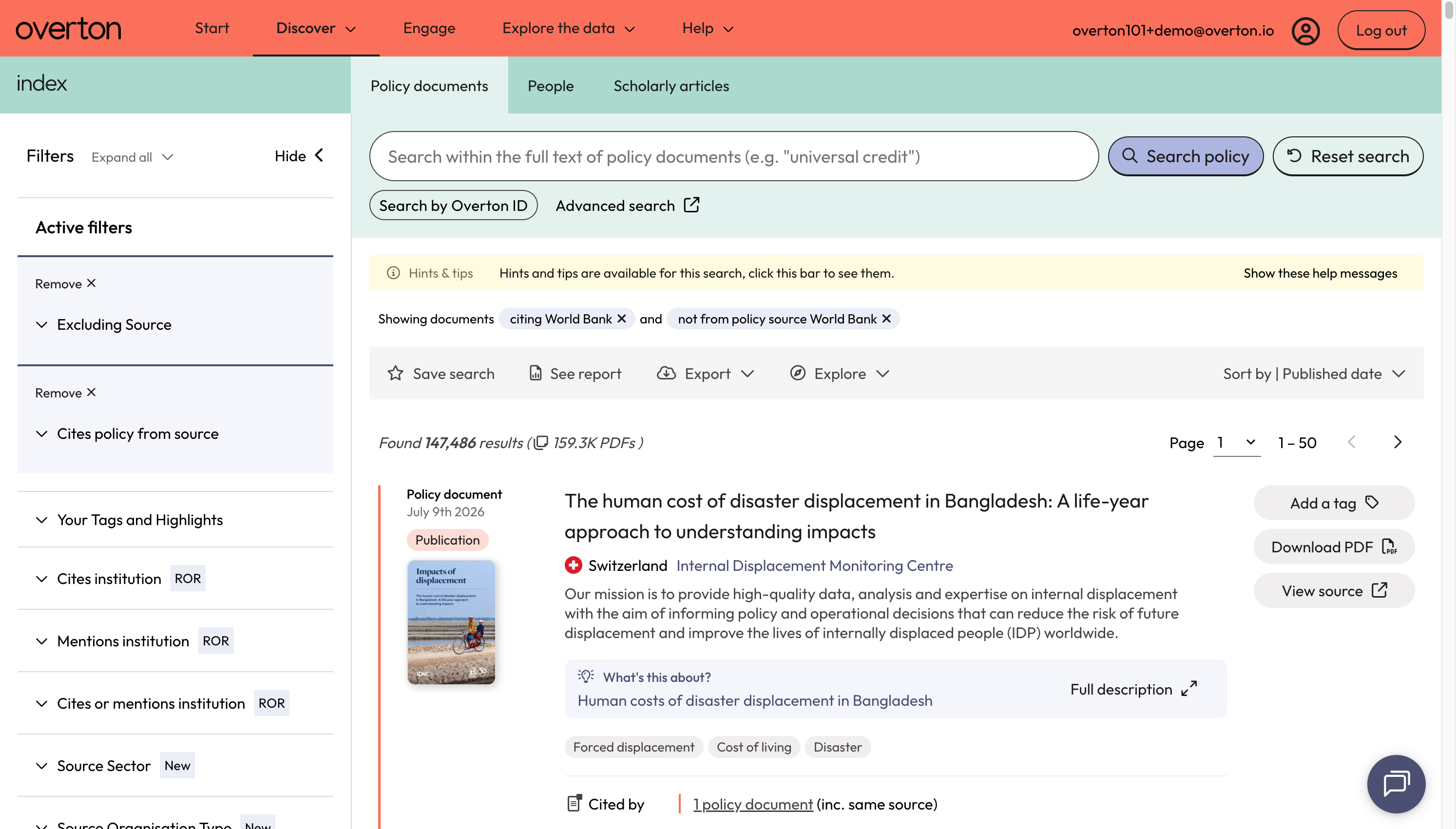
Task: Click the Reset search button
Action: tap(1347, 156)
